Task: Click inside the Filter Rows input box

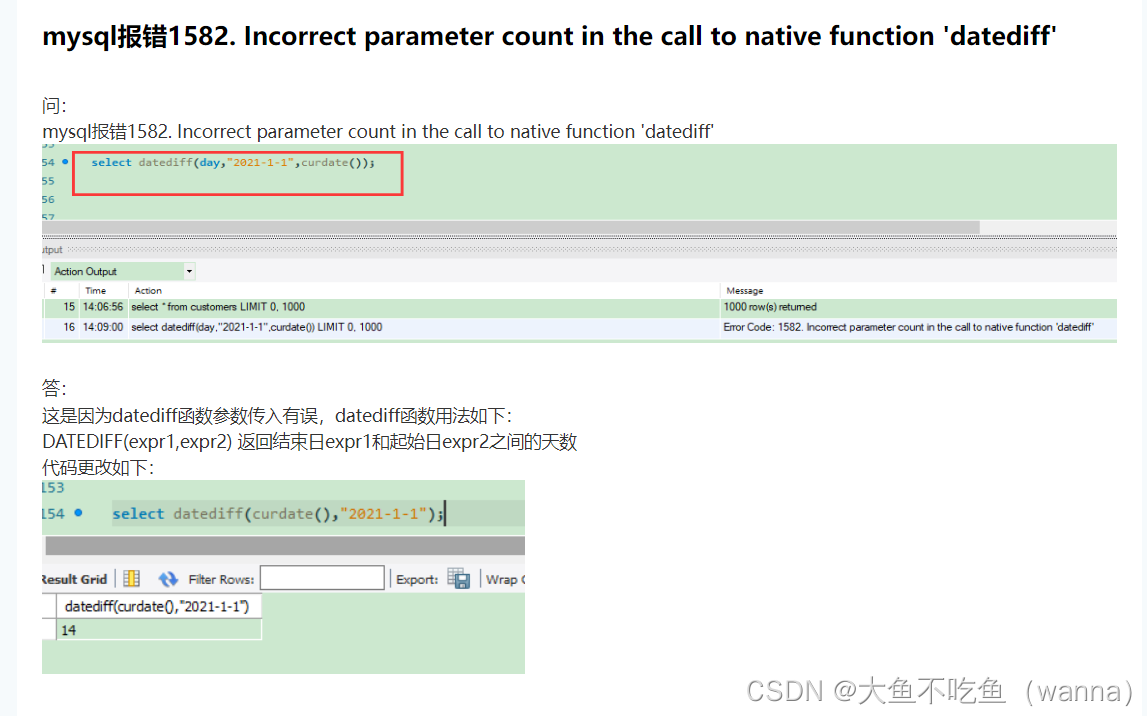Action: (x=322, y=577)
